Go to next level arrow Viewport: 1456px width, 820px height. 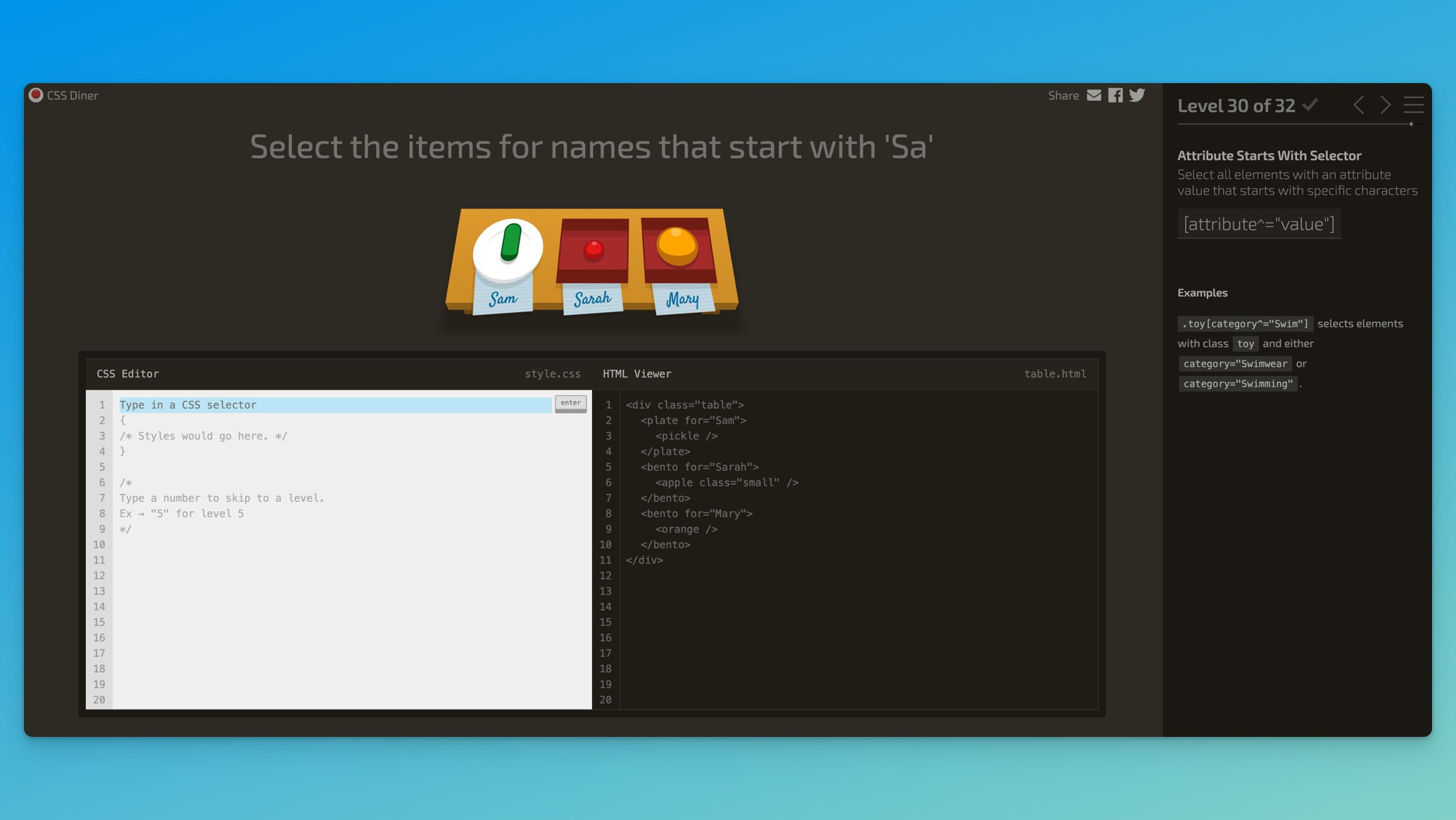1385,105
